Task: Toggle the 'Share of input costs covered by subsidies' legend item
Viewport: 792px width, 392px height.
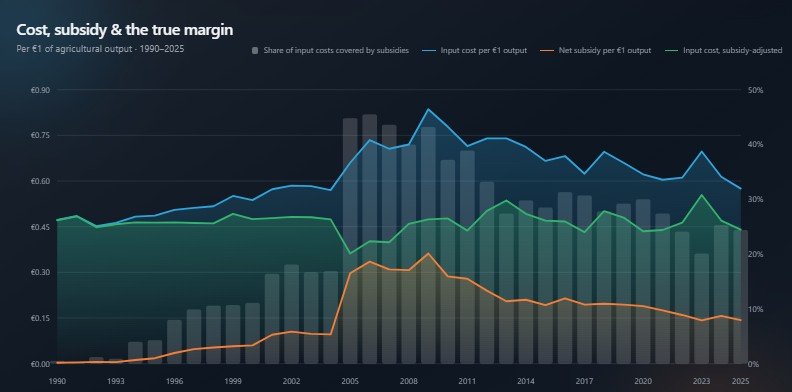Action: [x=330, y=51]
